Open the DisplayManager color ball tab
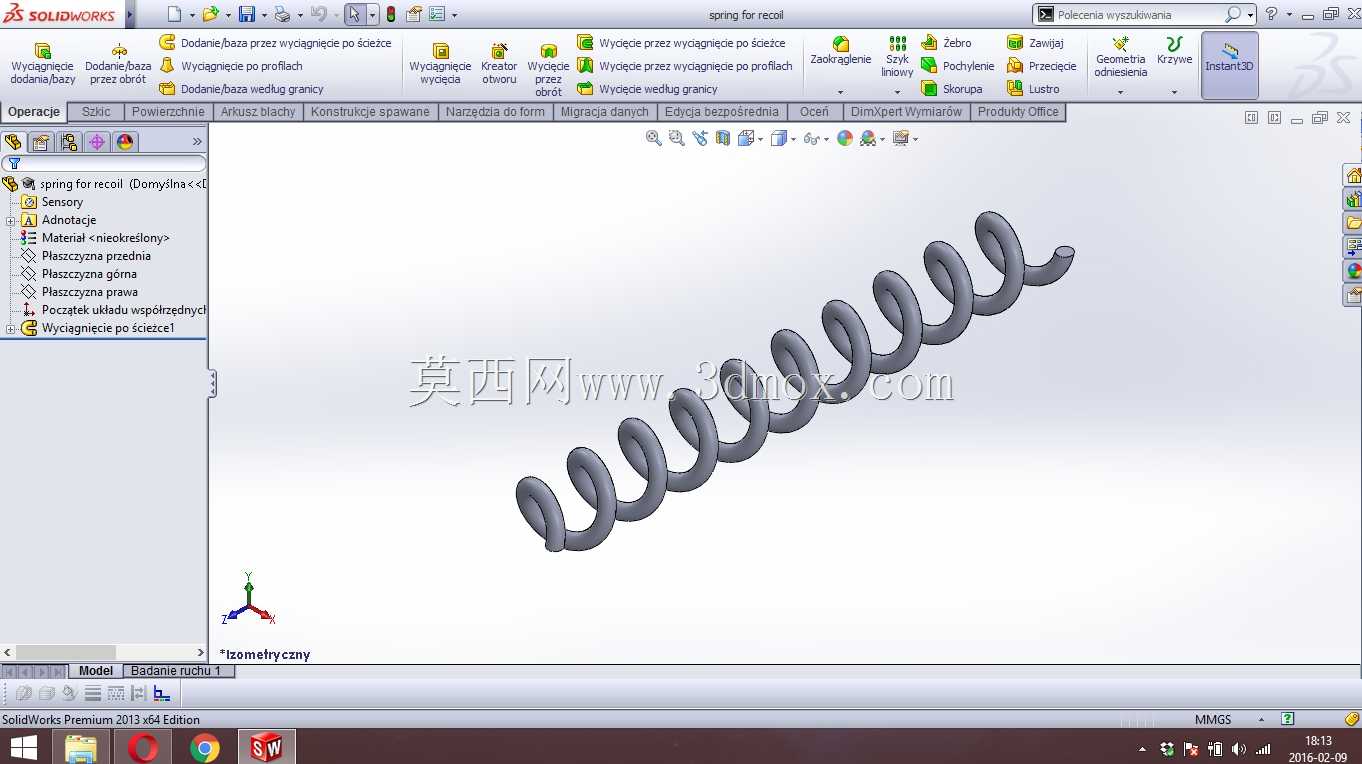The image size is (1362, 764). point(125,142)
